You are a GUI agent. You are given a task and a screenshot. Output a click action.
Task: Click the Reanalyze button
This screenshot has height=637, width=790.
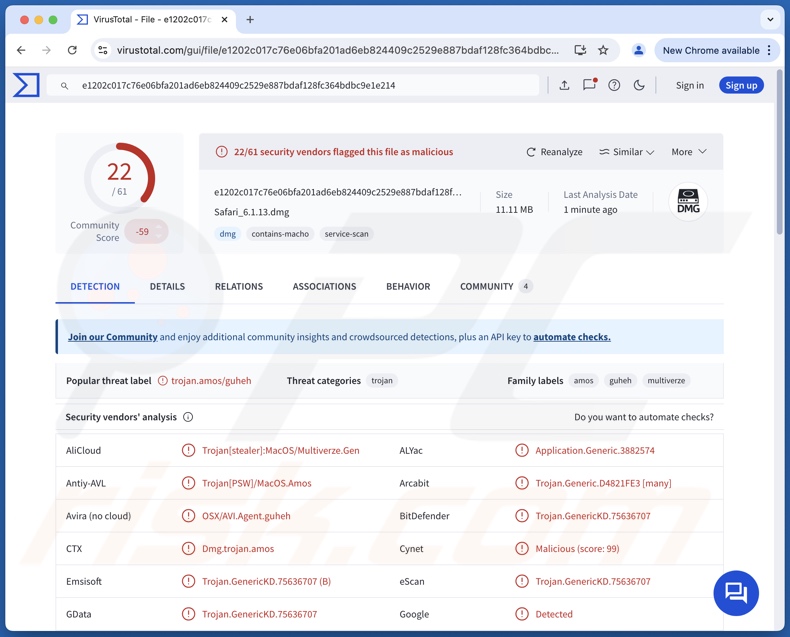pos(554,152)
